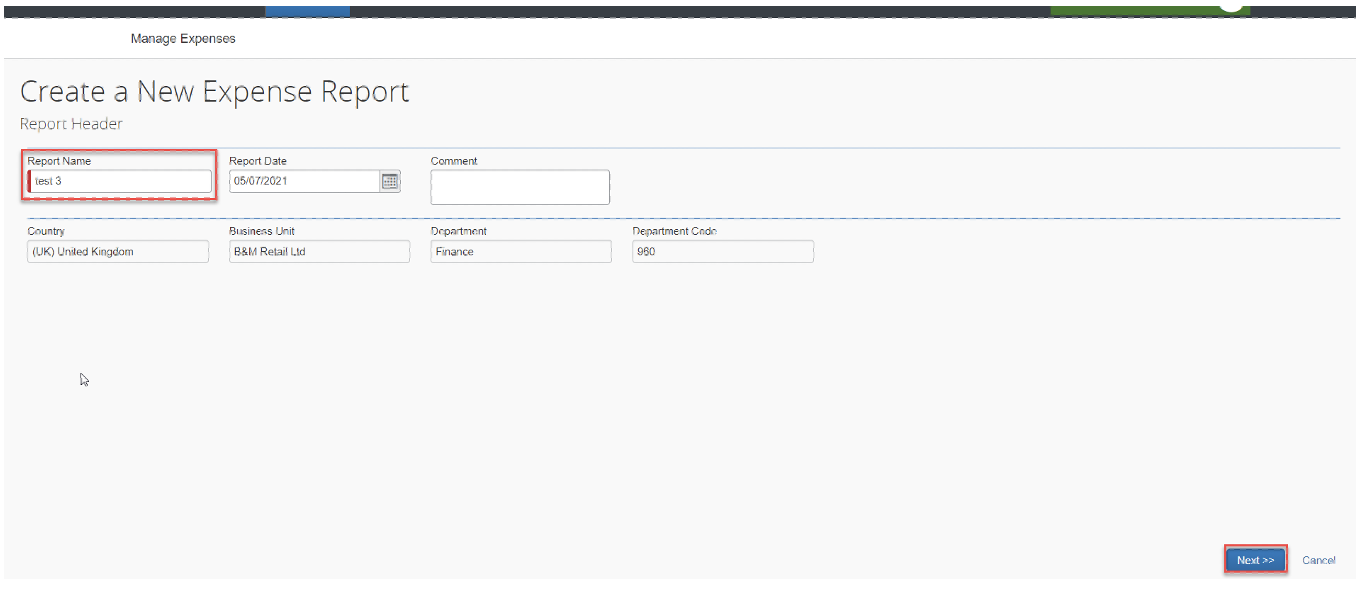Screen dimensions: 1362x592
Task: Open the Business Unit field
Action: click(318, 251)
